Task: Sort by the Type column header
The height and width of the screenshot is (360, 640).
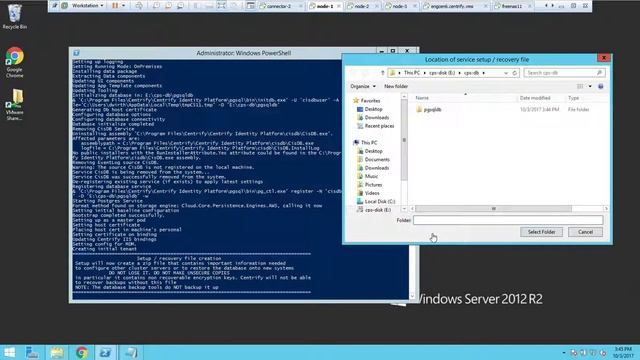Action: [586, 98]
